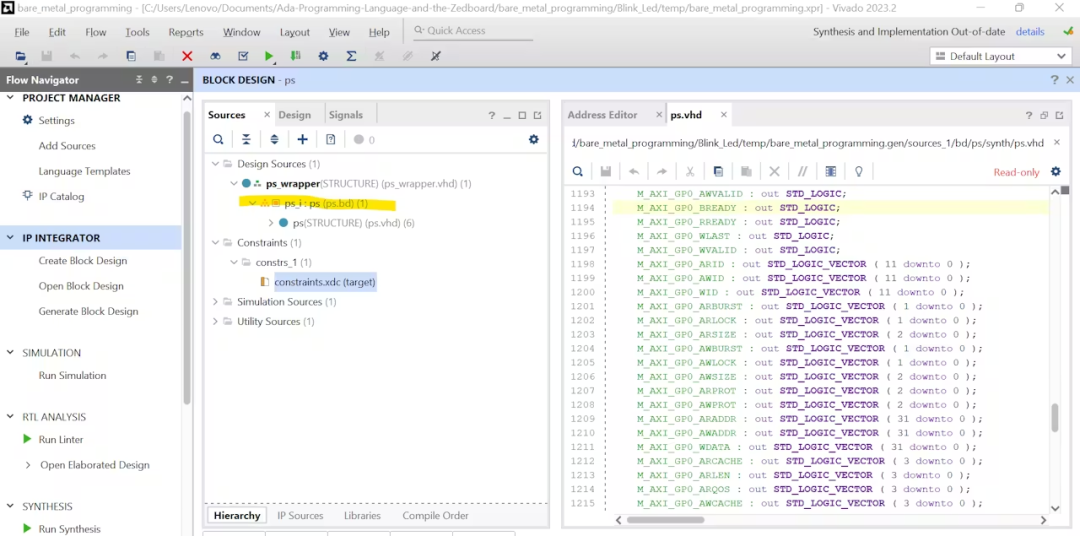
Task: Open the Default Layout dropdown
Action: pos(1000,56)
